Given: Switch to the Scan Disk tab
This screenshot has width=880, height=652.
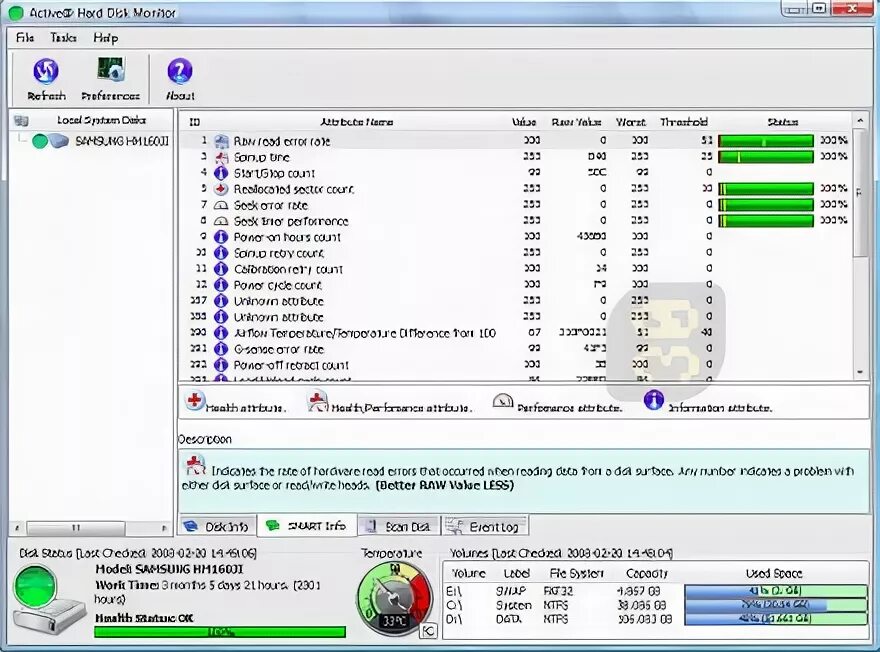Looking at the screenshot, I should pyautogui.click(x=399, y=526).
